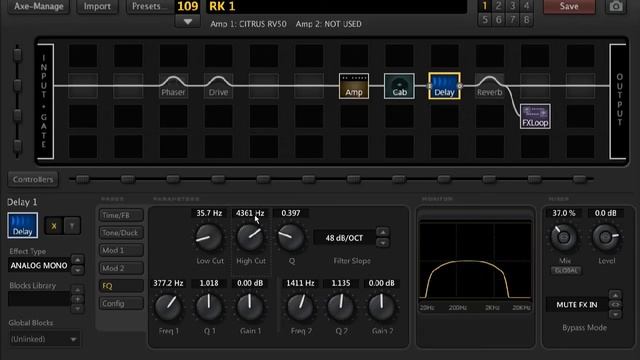This screenshot has height=360, width=640.
Task: Click last column slider handle below grid
Action: pos(580,179)
